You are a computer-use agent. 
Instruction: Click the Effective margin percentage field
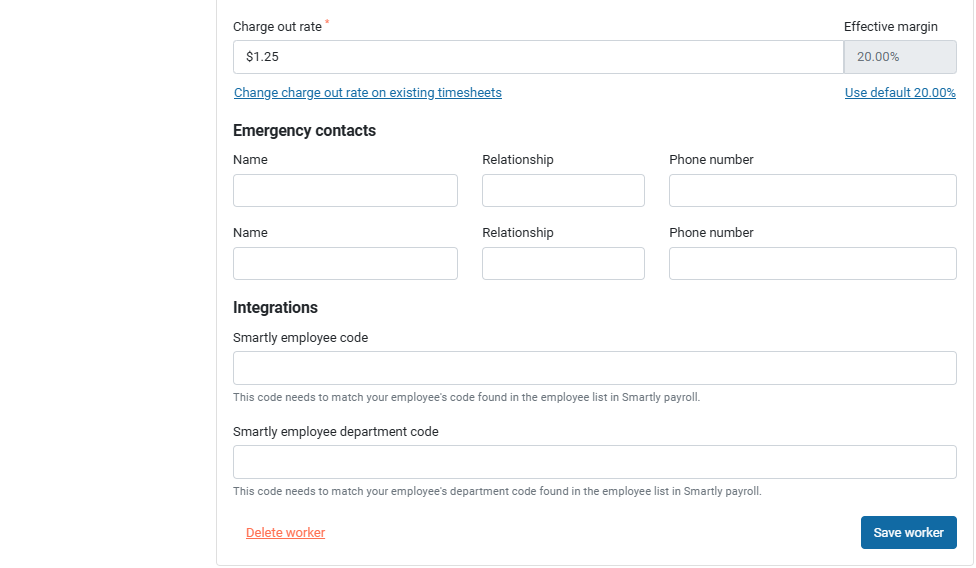pyautogui.click(x=900, y=57)
